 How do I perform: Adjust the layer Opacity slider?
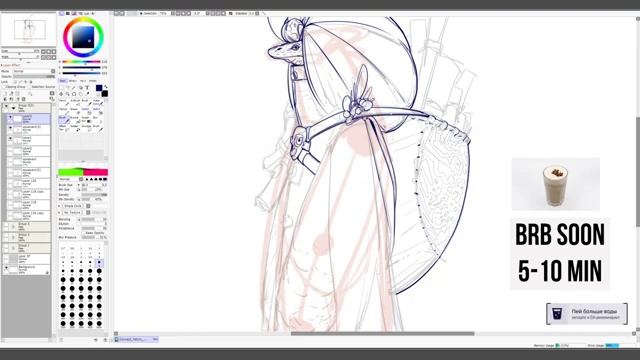[x=34, y=76]
